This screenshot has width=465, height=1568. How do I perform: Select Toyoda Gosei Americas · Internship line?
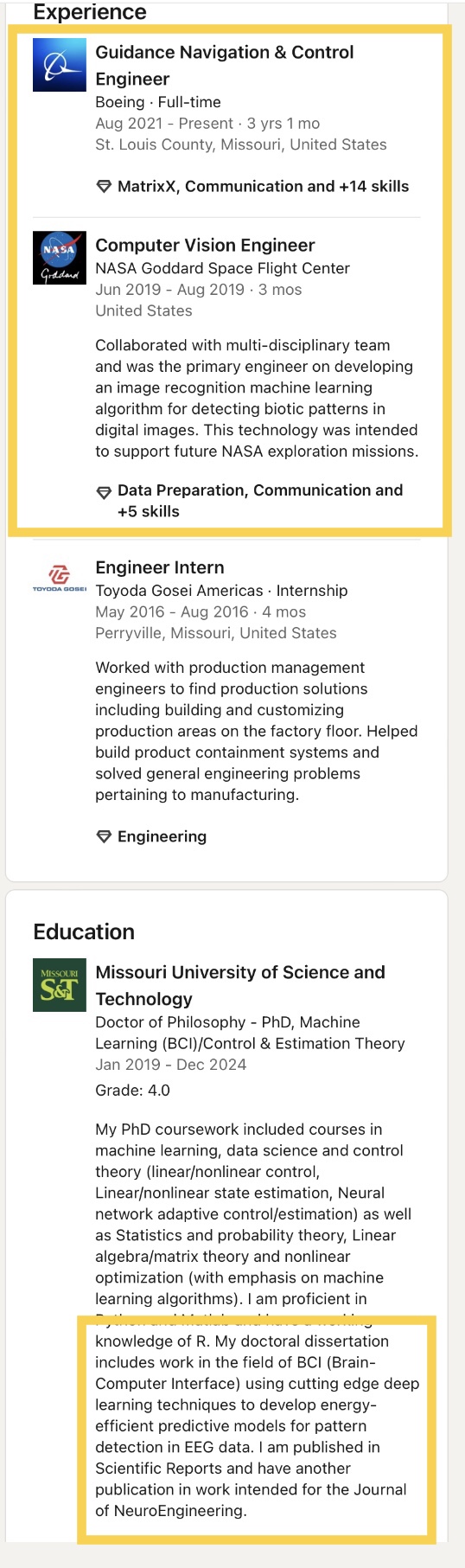221,591
